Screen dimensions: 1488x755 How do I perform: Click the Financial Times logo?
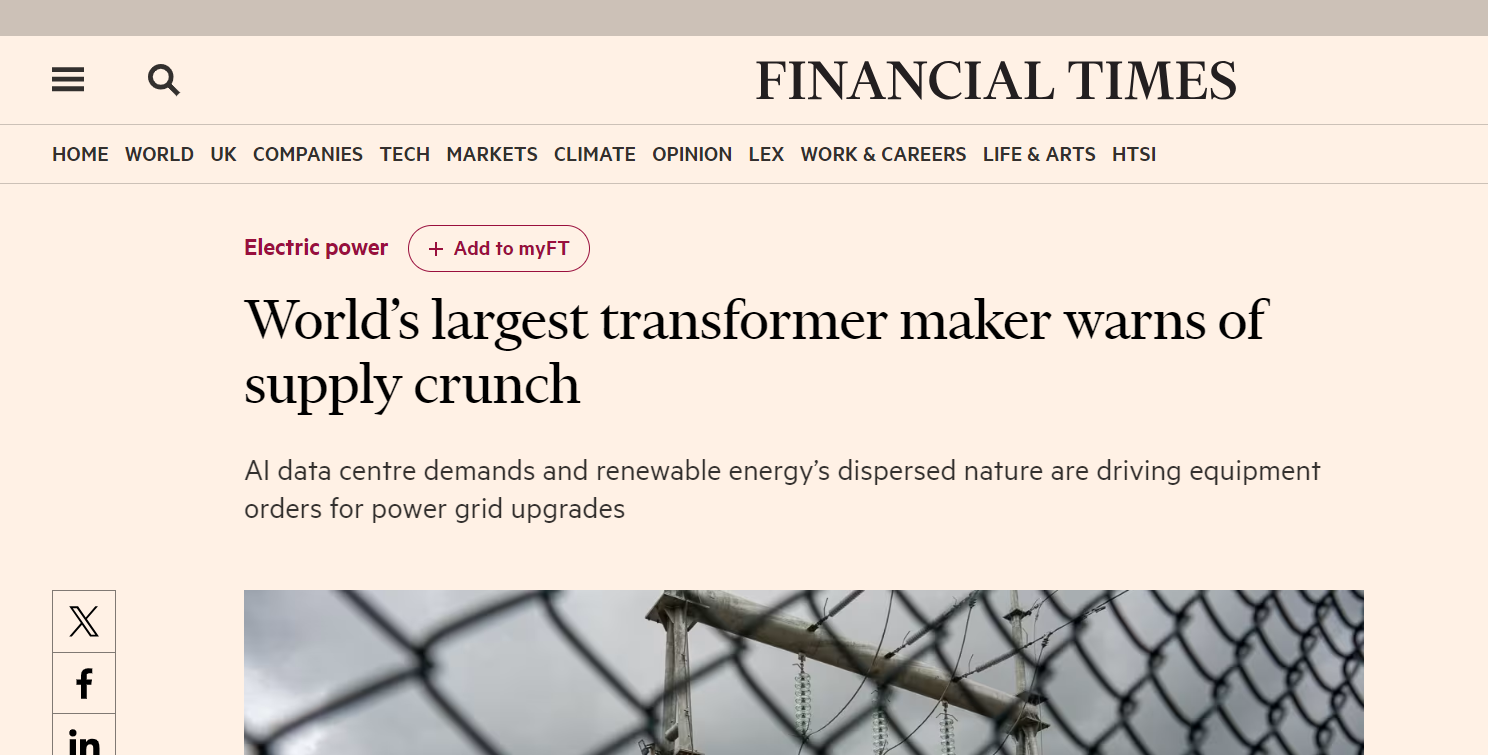(x=996, y=81)
